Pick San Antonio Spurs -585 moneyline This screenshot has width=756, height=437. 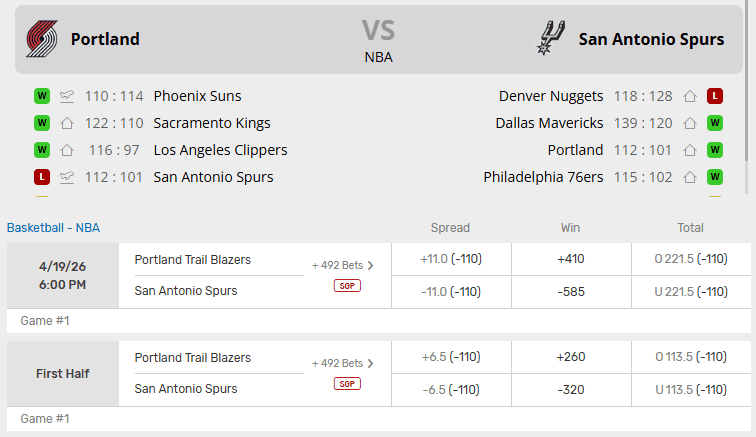tap(571, 292)
